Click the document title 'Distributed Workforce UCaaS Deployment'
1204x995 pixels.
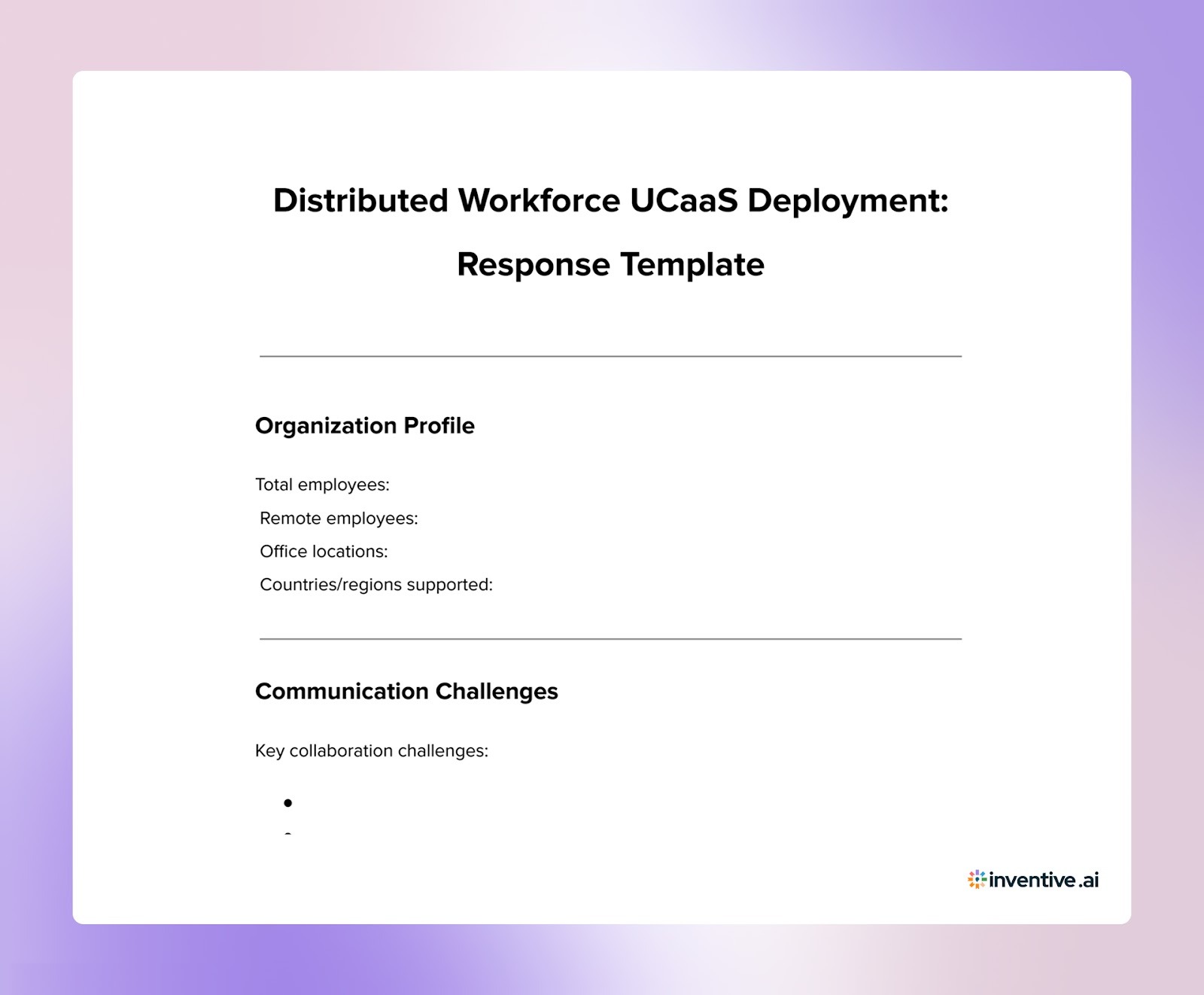coord(611,199)
